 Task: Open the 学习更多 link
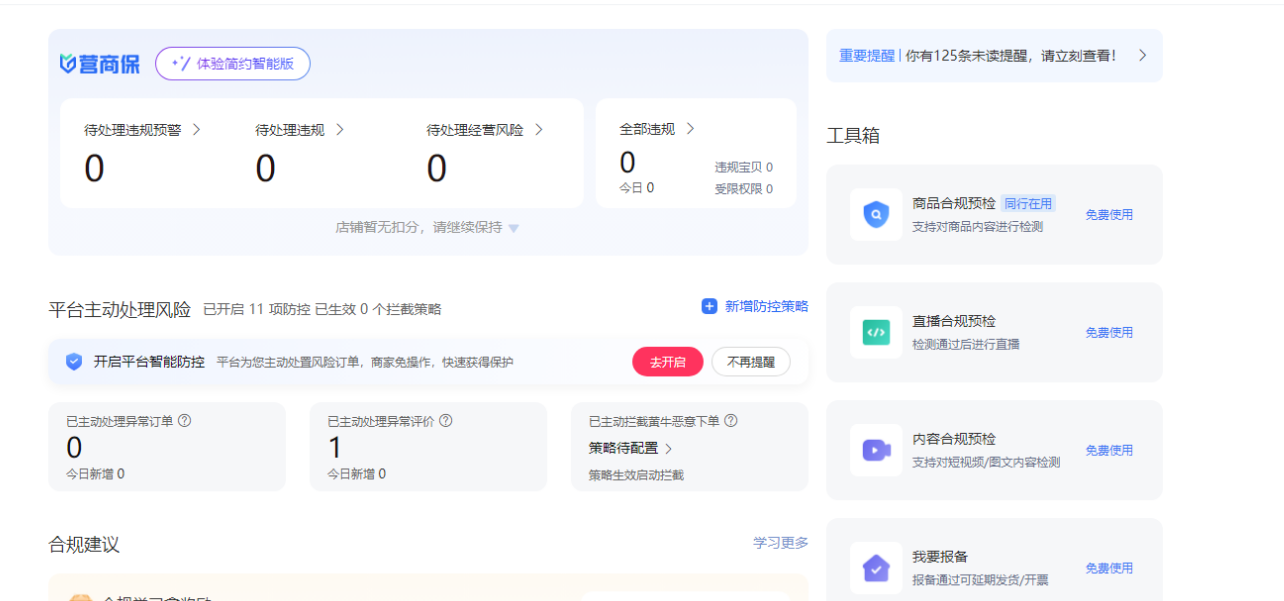tap(780, 543)
